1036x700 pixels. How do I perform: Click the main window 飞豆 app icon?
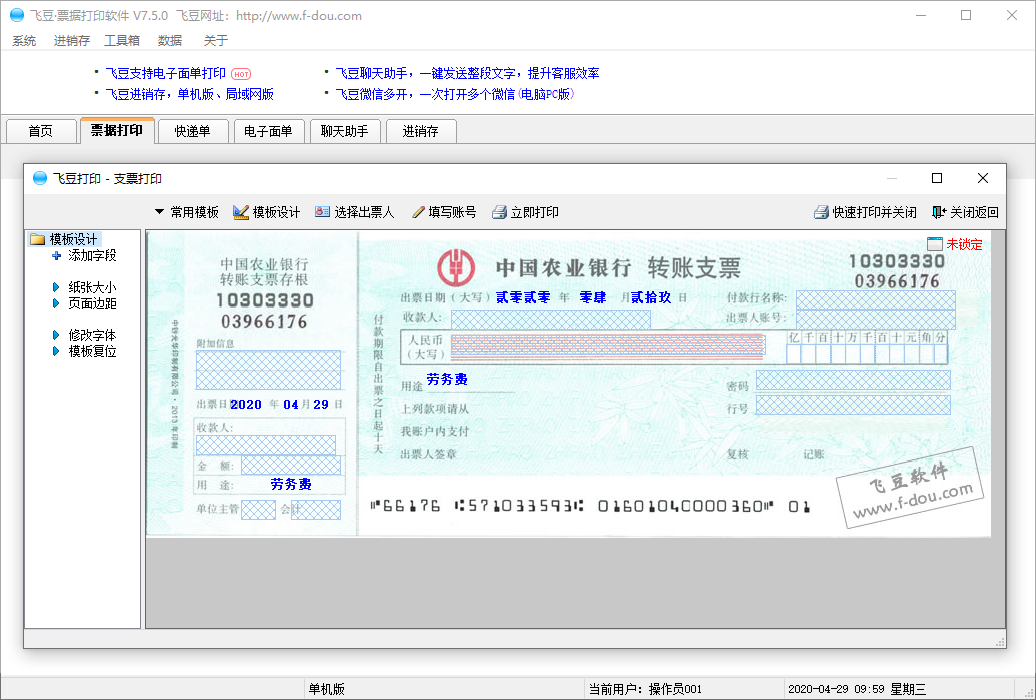(17, 15)
